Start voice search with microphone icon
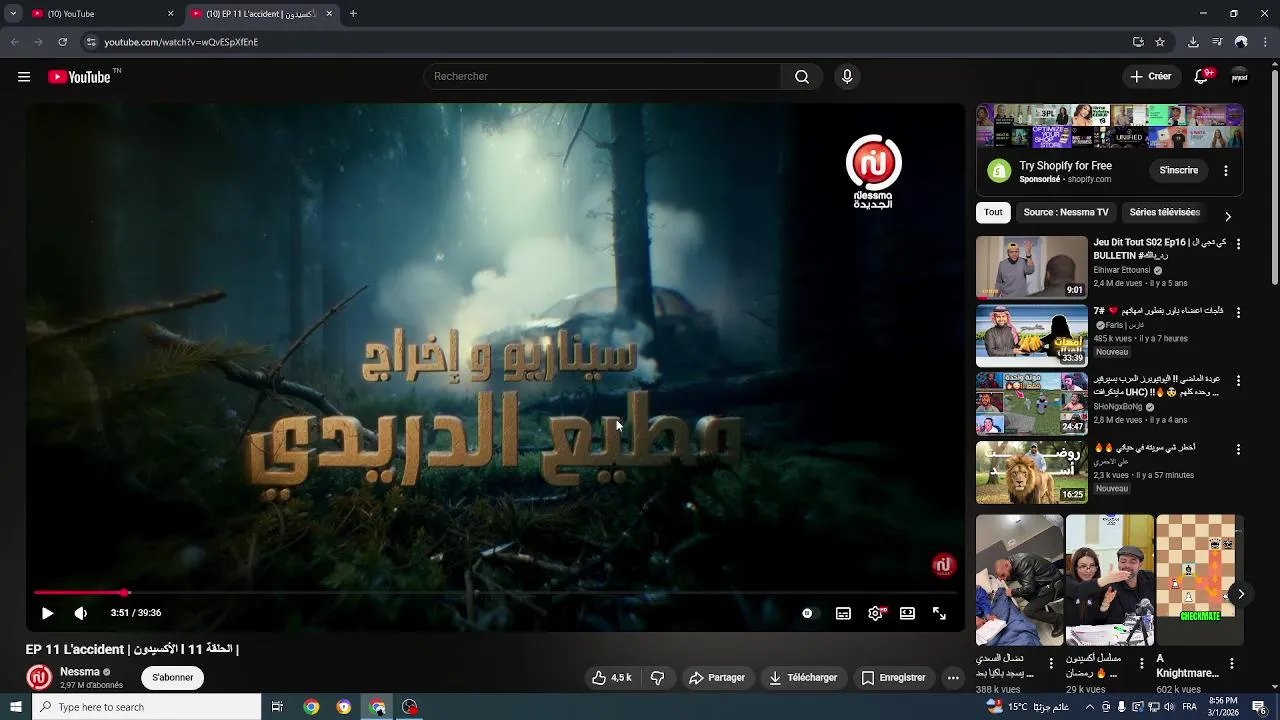 coord(847,77)
